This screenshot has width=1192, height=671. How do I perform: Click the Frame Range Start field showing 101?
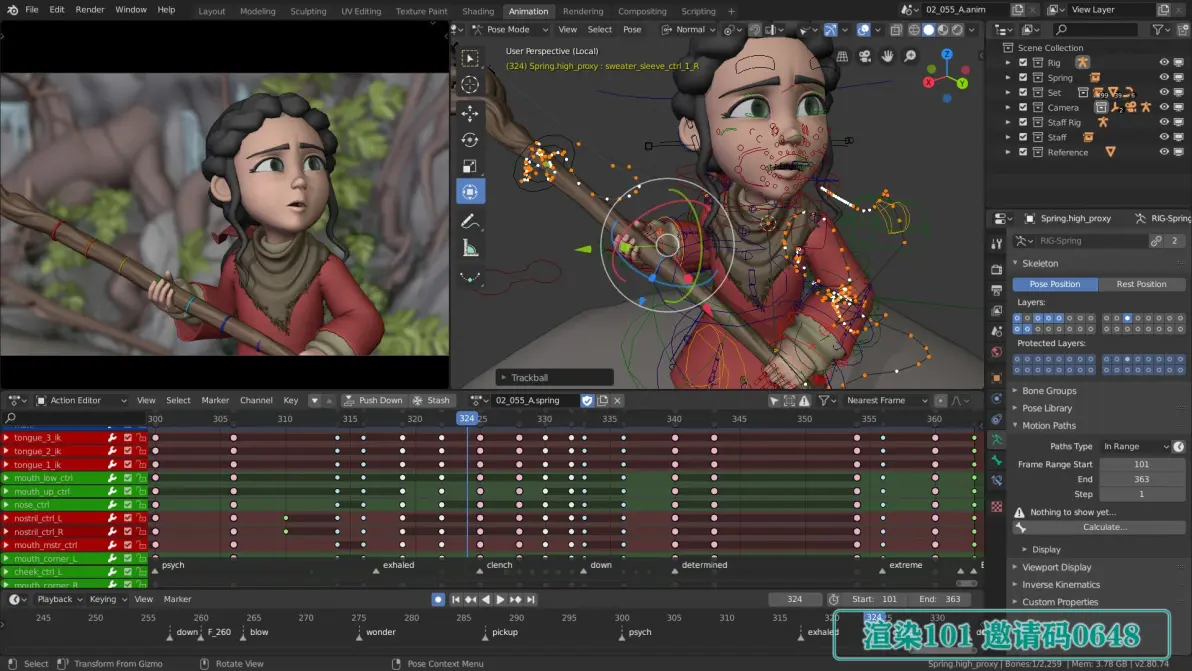coord(1141,464)
